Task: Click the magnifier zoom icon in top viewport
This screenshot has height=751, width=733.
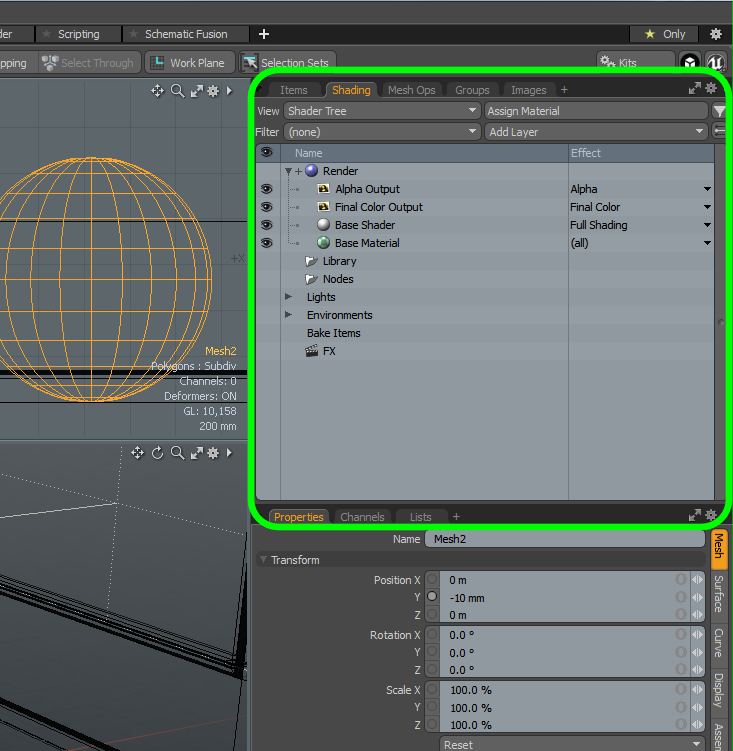Action: tap(177, 91)
